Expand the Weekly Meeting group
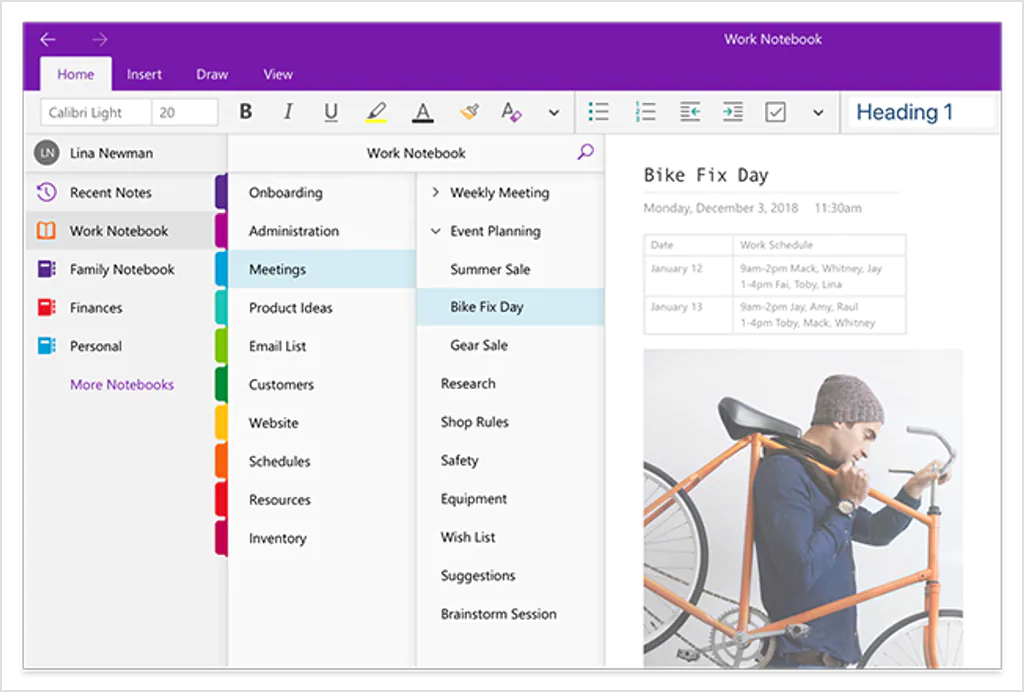 coord(434,192)
